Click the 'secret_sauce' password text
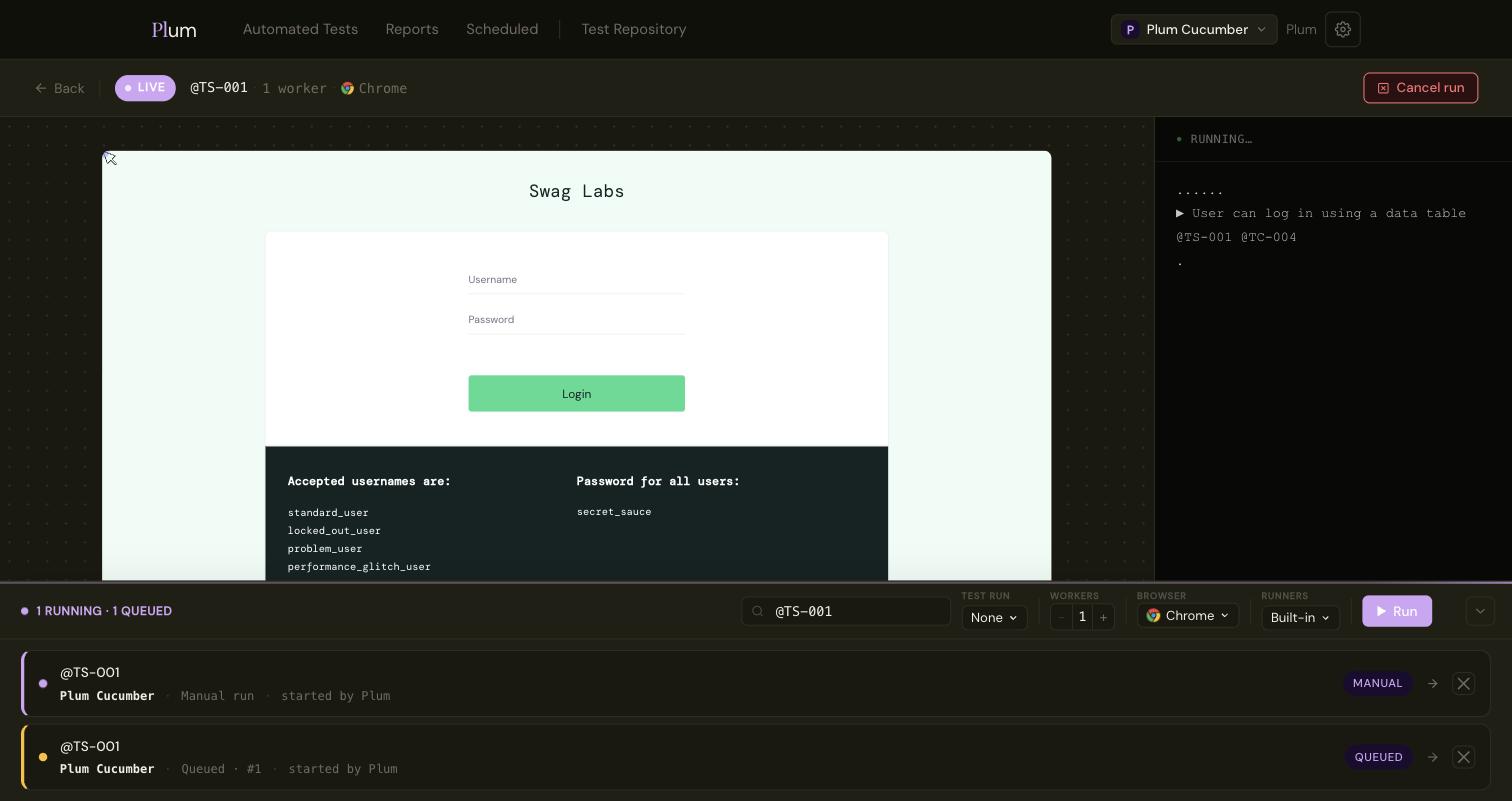This screenshot has height=801, width=1512. coord(614,512)
